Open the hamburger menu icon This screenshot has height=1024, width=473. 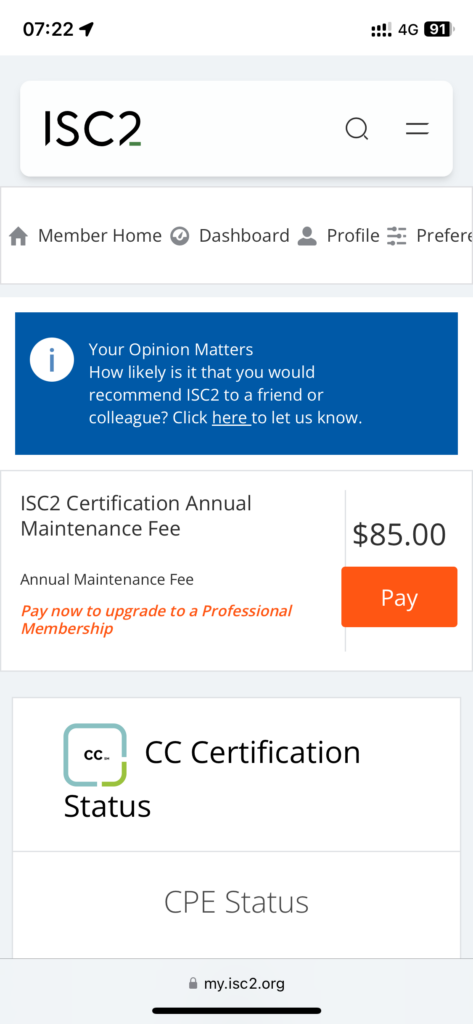pos(417,129)
